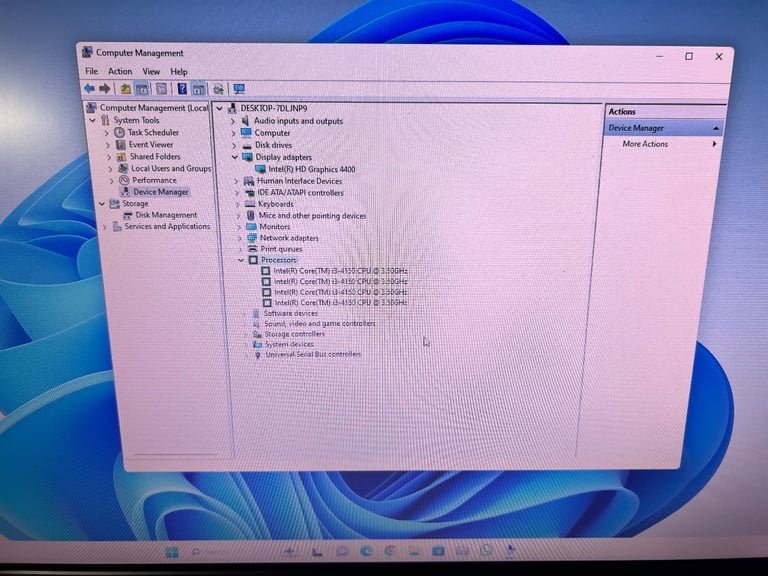Select Intel(R) HD Graphics 4400 adapter
The image size is (768, 576).
point(312,169)
